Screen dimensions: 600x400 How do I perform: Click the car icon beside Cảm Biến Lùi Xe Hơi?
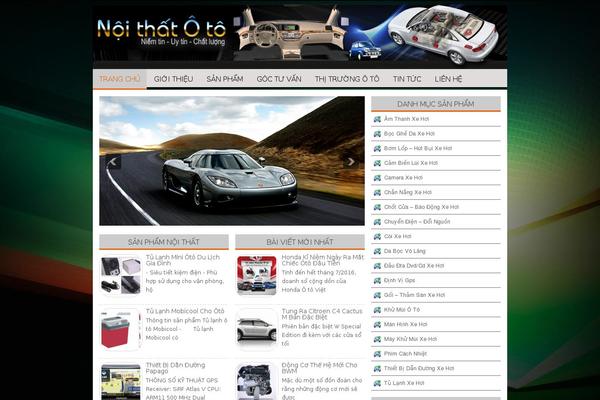click(x=377, y=163)
